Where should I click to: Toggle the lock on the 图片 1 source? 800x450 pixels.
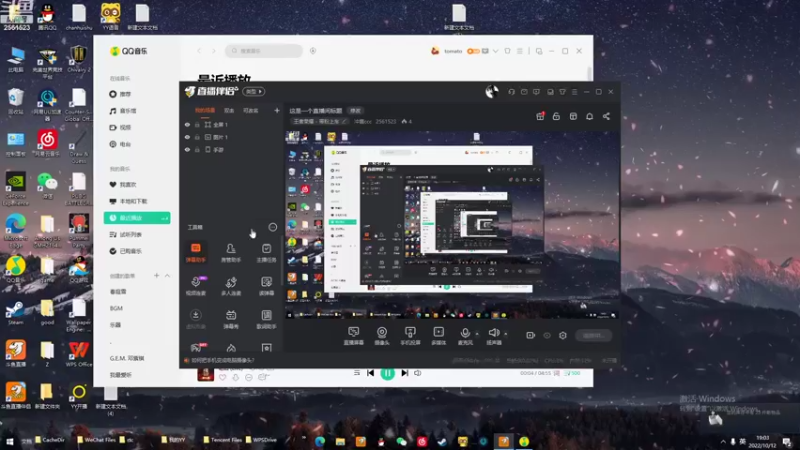click(x=197, y=137)
